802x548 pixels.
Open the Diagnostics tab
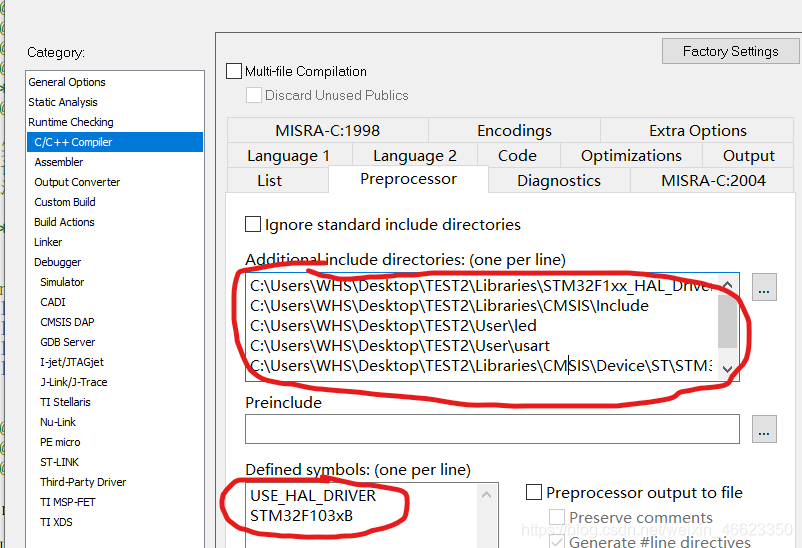coord(559,181)
